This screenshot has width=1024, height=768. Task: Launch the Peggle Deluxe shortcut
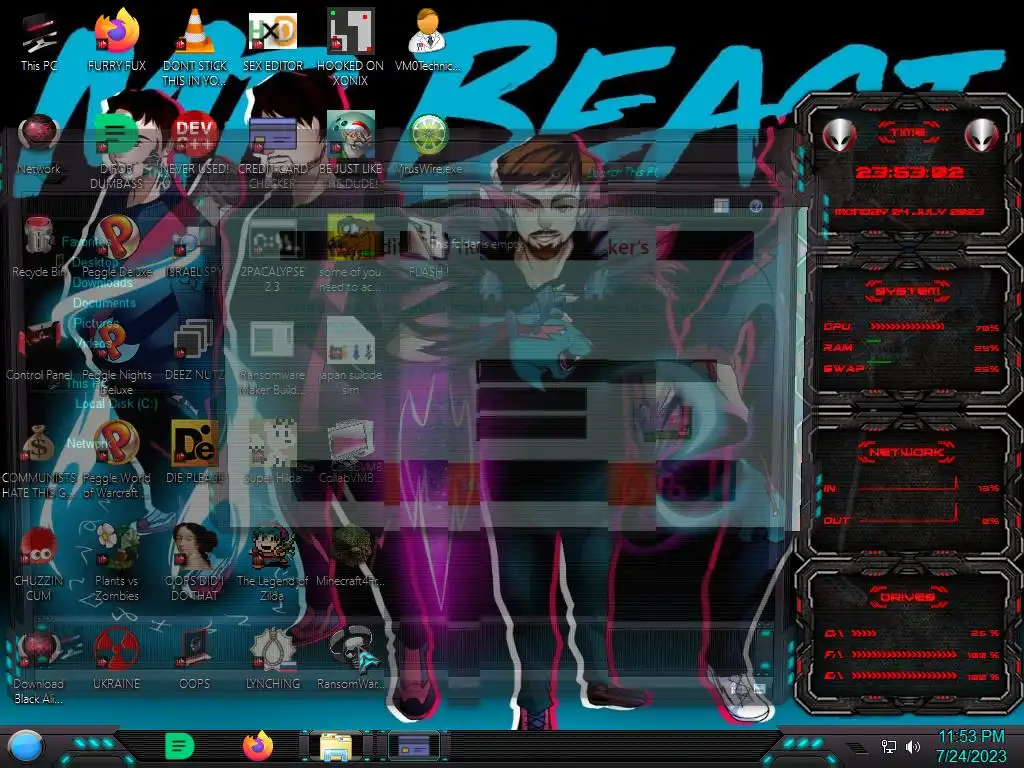click(x=116, y=247)
